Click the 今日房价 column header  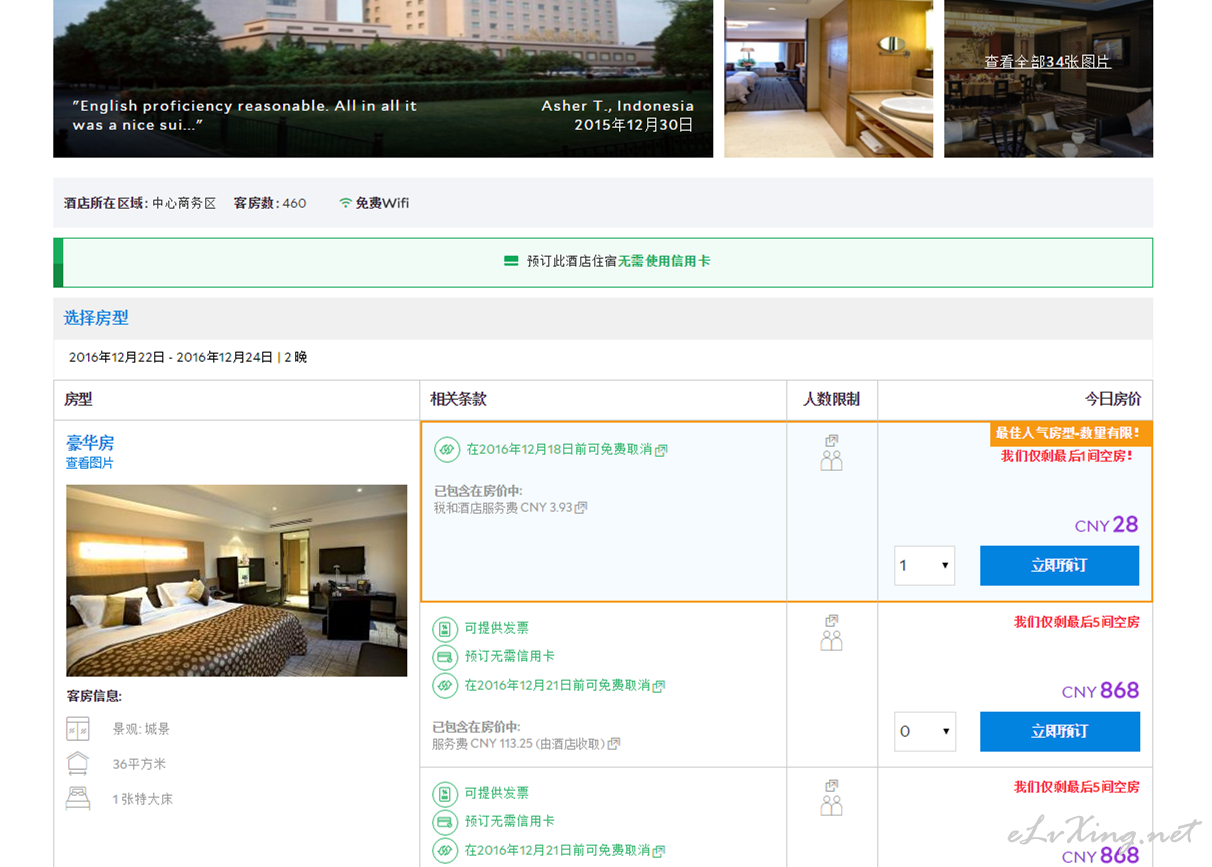(1113, 399)
